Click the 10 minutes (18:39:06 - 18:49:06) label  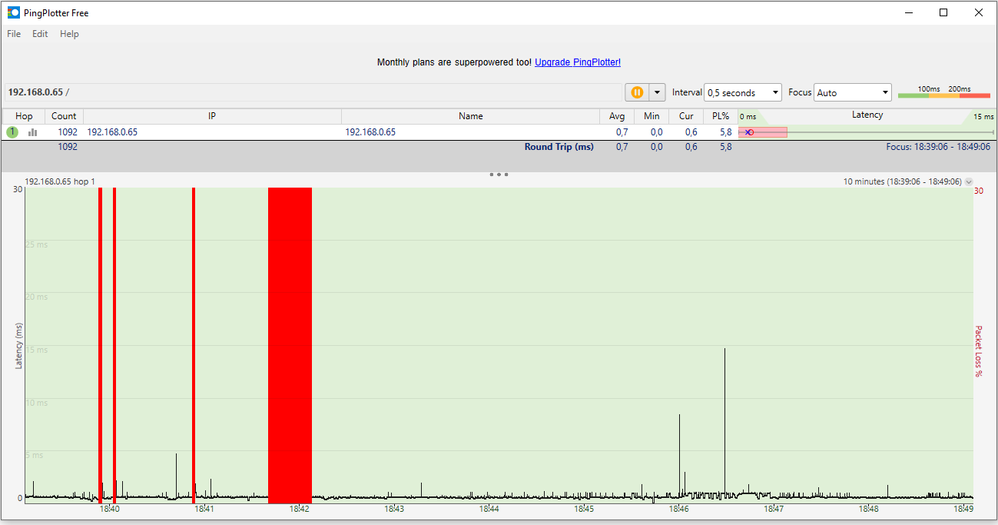pyautogui.click(x=903, y=181)
